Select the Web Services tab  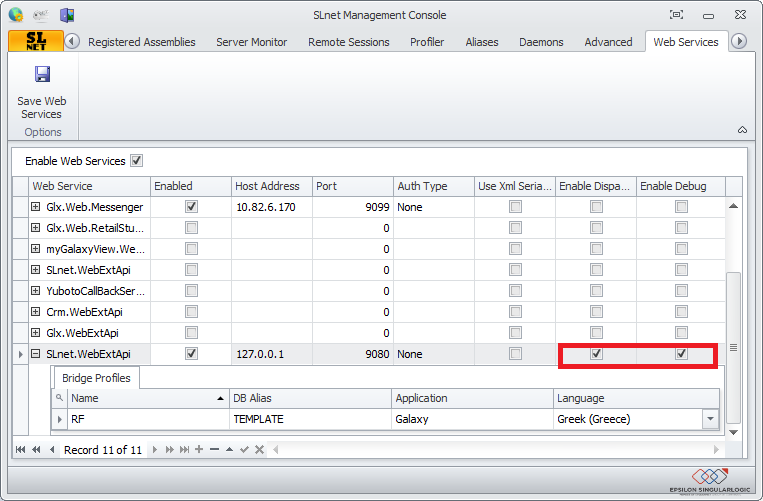pyautogui.click(x=686, y=42)
